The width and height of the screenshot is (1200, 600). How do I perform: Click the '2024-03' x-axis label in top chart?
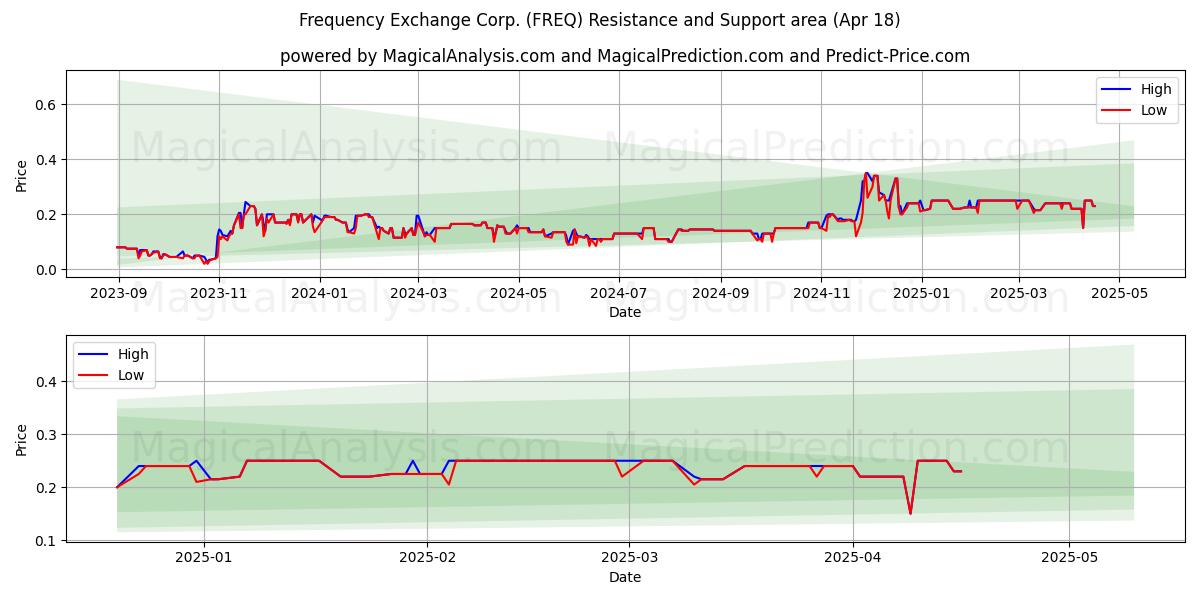[x=418, y=293]
